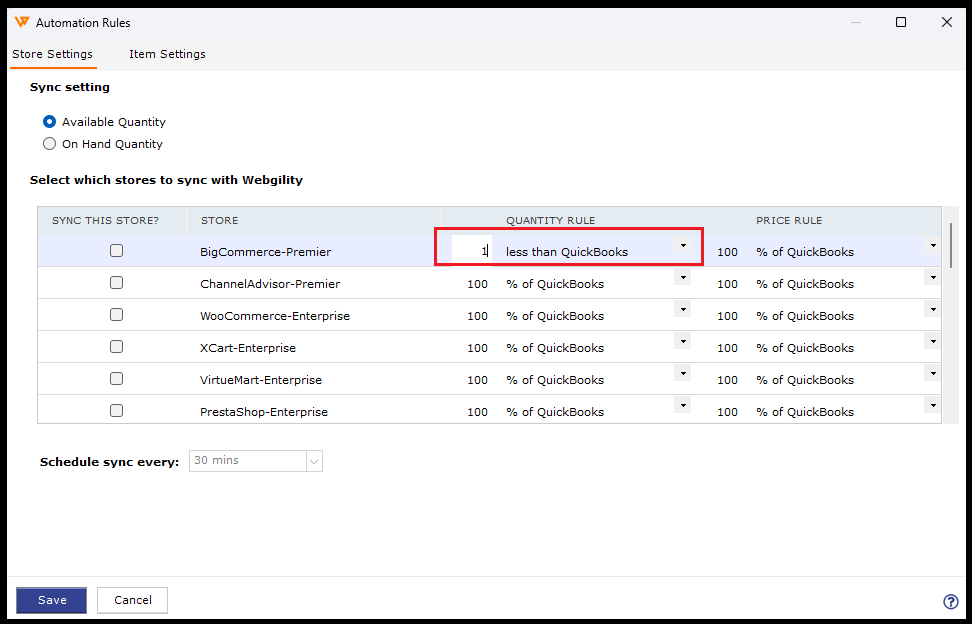
Task: Open BigCommerce-Premier quantity rule dropdown
Action: point(684,246)
